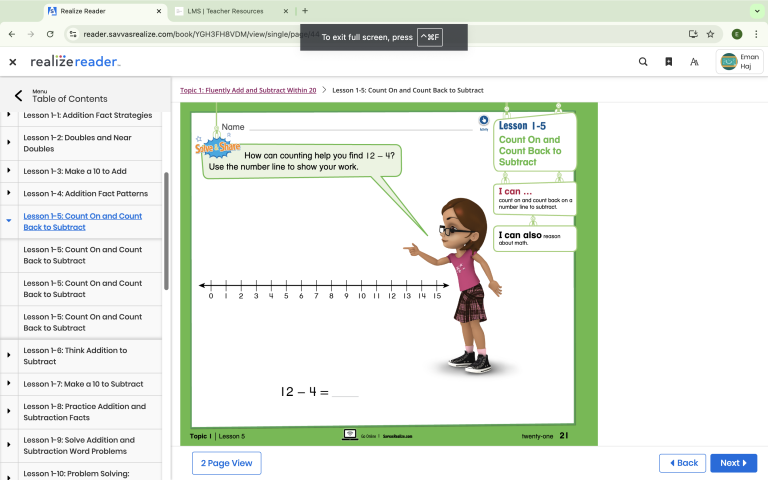Open a new browser tab
The width and height of the screenshot is (768, 480).
point(305,11)
